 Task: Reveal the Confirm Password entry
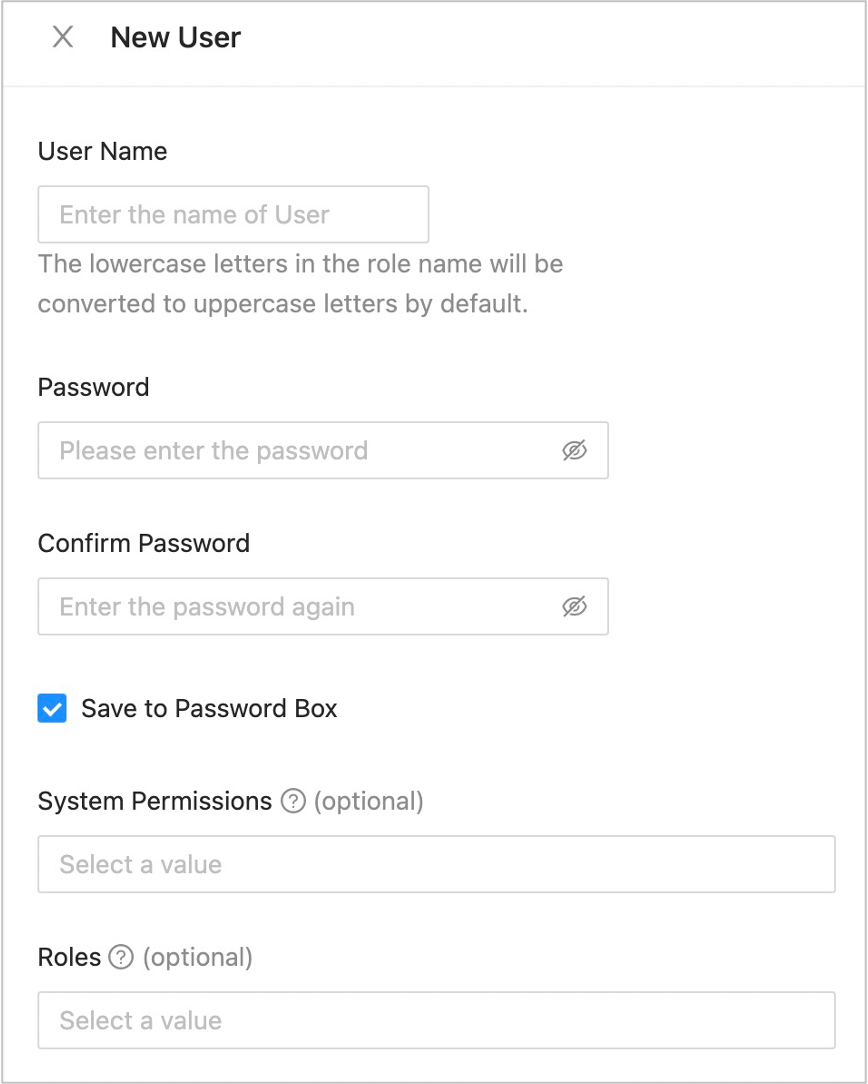point(574,607)
